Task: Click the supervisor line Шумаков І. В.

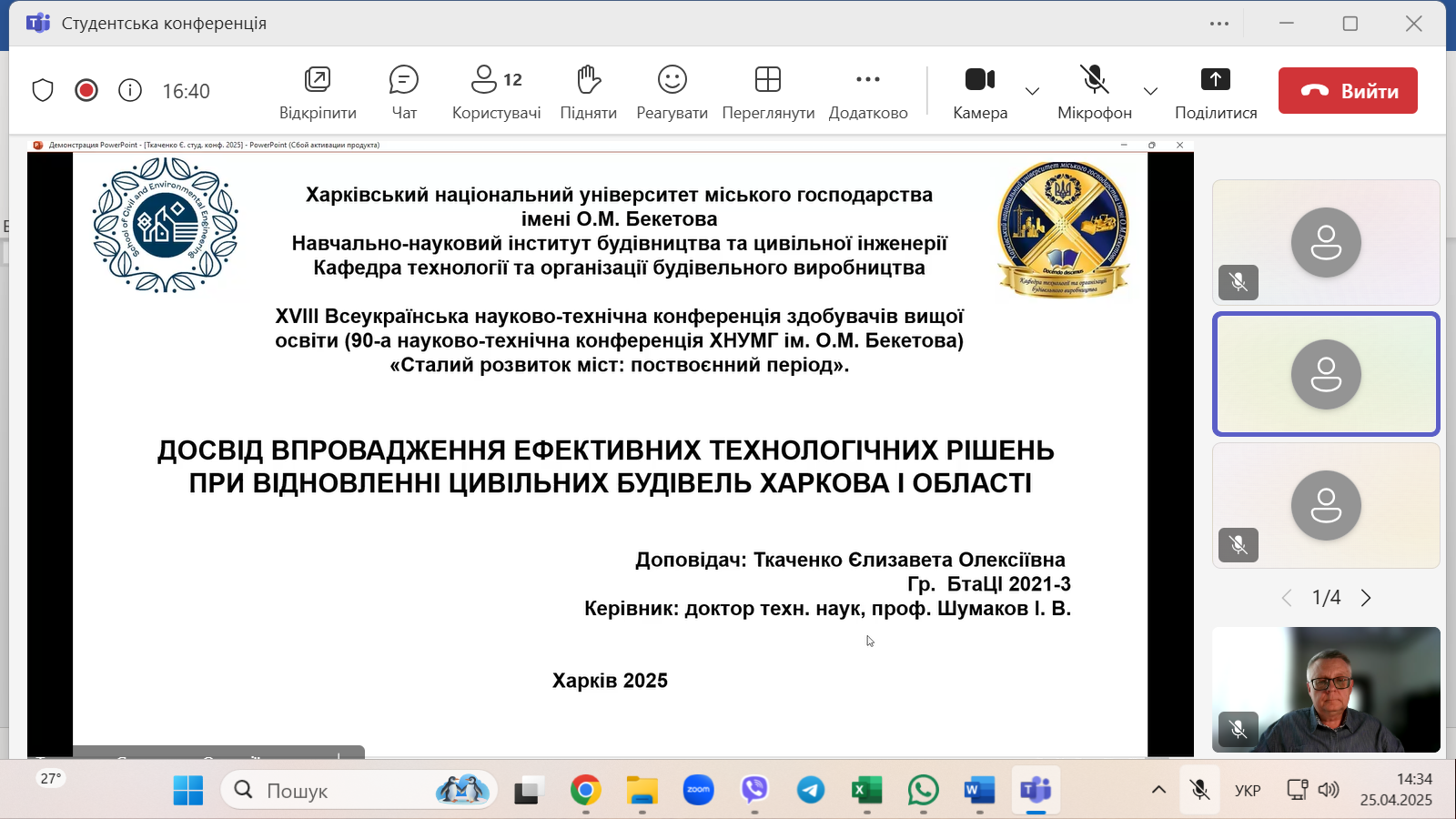Action: click(x=827, y=609)
